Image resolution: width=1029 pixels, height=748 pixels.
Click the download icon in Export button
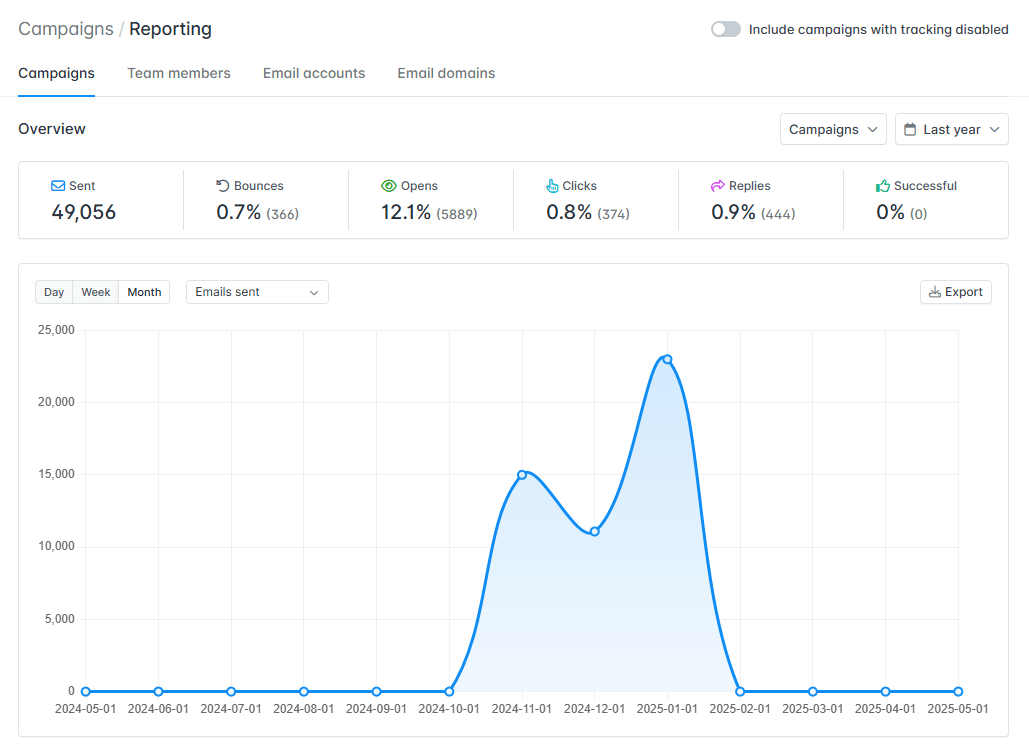click(x=935, y=292)
